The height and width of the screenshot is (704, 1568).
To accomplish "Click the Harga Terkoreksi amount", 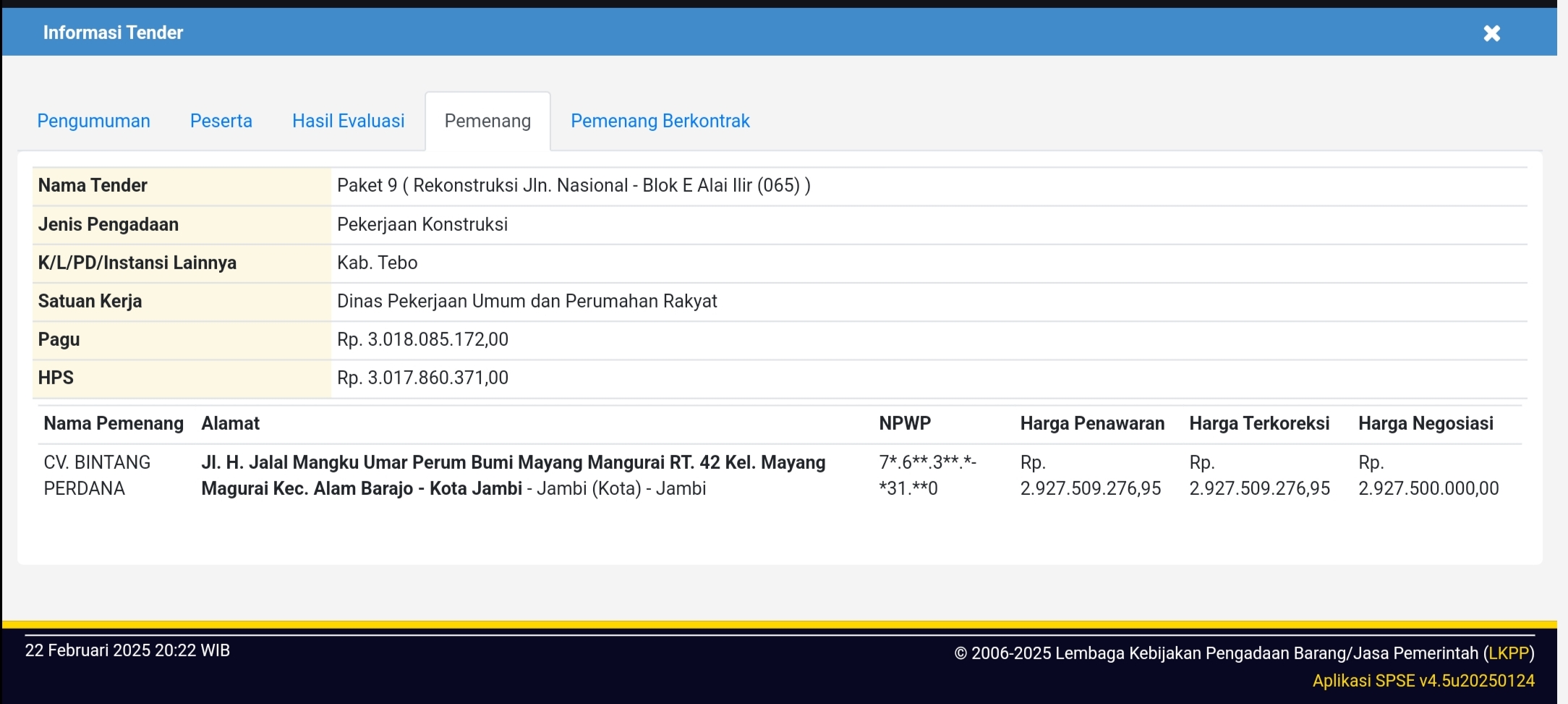I will pos(1259,488).
